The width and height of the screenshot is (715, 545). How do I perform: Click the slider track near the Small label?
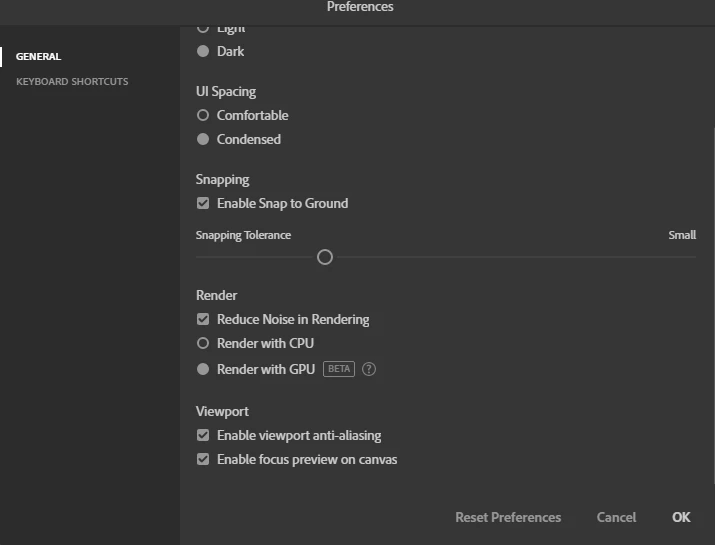(x=680, y=257)
